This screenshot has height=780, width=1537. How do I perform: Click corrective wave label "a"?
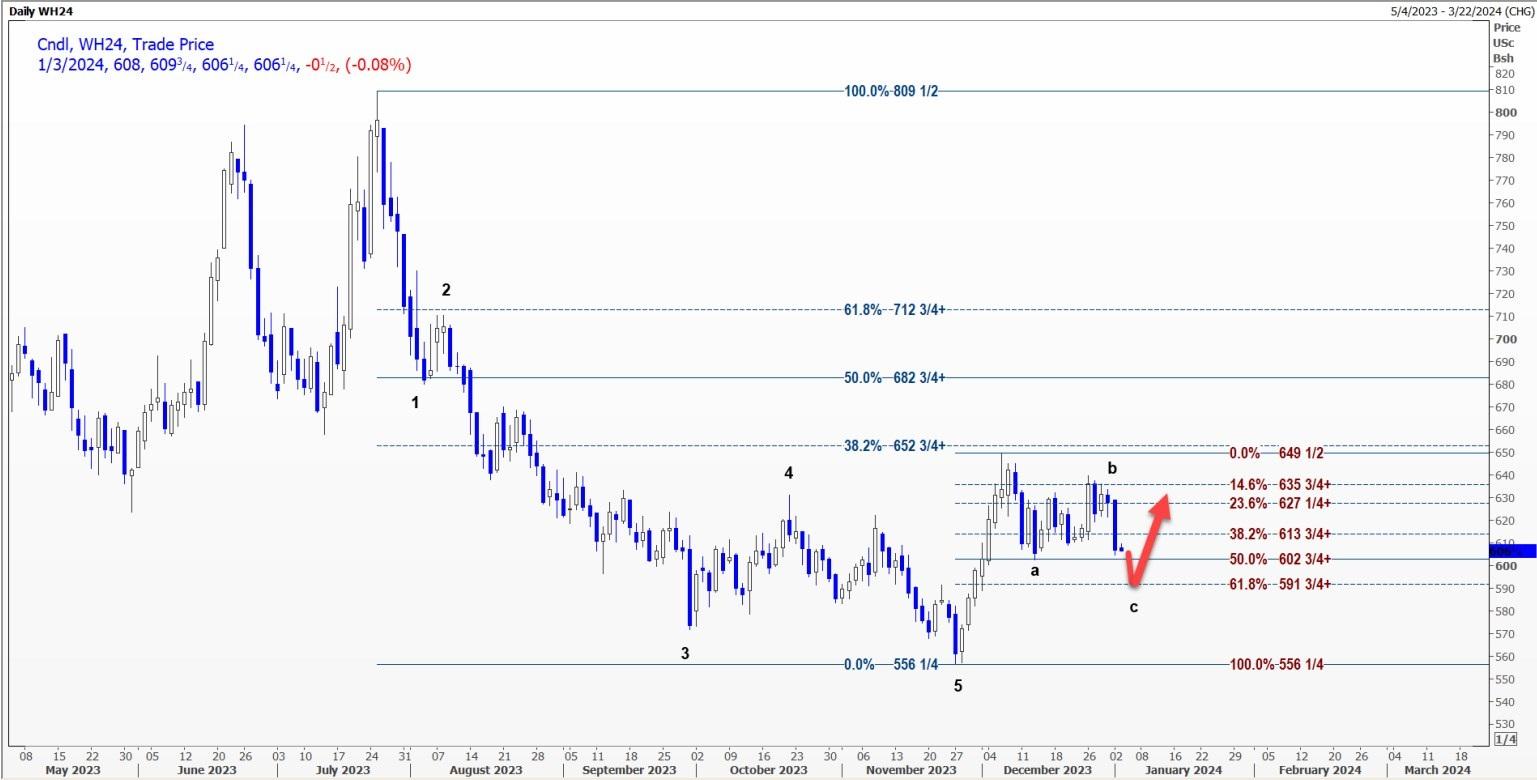point(1035,570)
